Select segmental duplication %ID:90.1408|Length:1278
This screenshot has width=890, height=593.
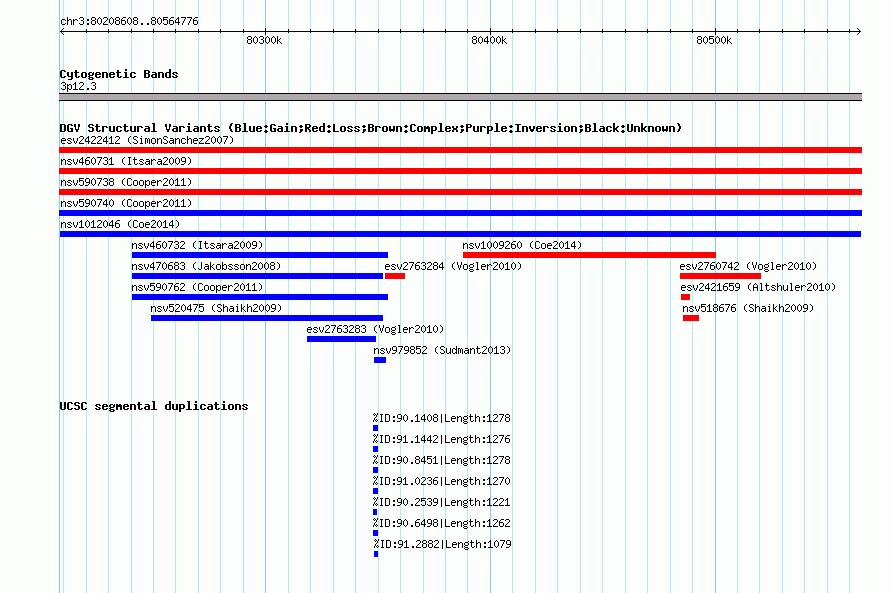442,418
